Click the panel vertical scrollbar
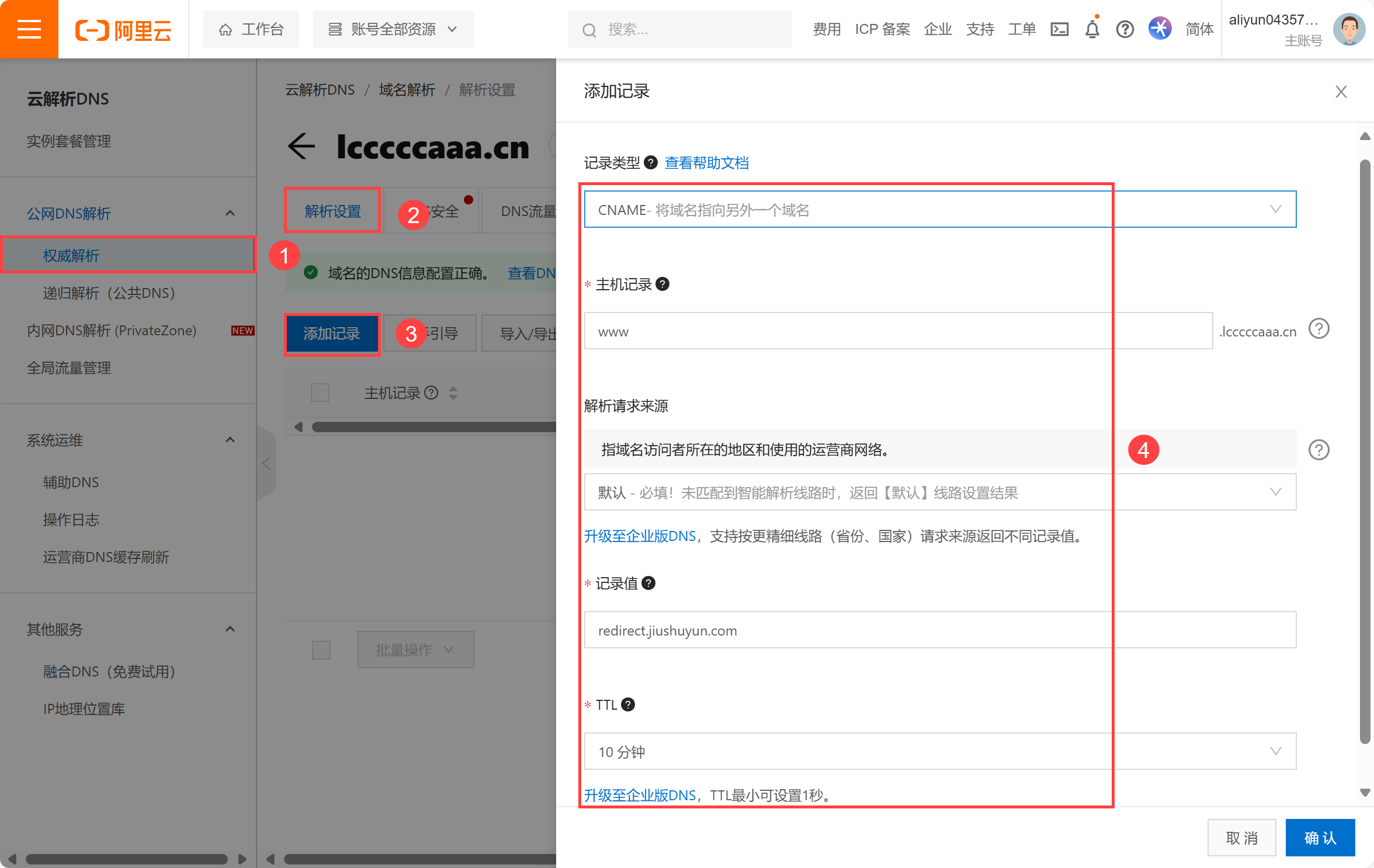This screenshot has width=1374, height=868. (x=1365, y=452)
